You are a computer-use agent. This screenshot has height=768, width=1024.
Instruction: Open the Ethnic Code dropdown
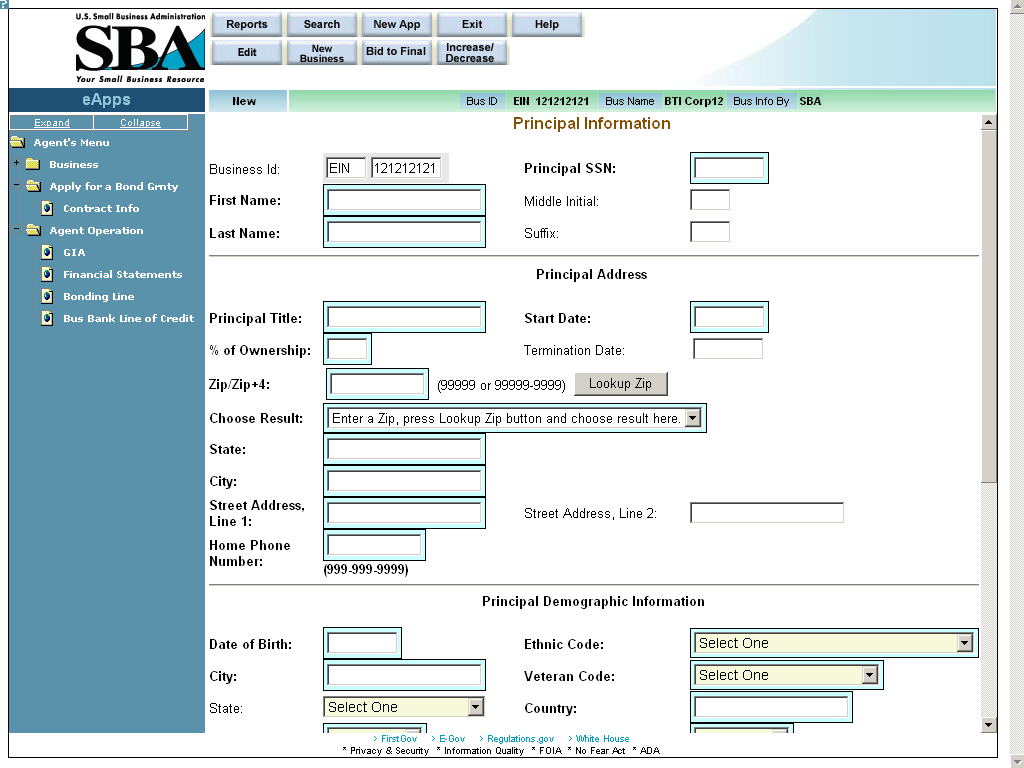click(x=964, y=643)
